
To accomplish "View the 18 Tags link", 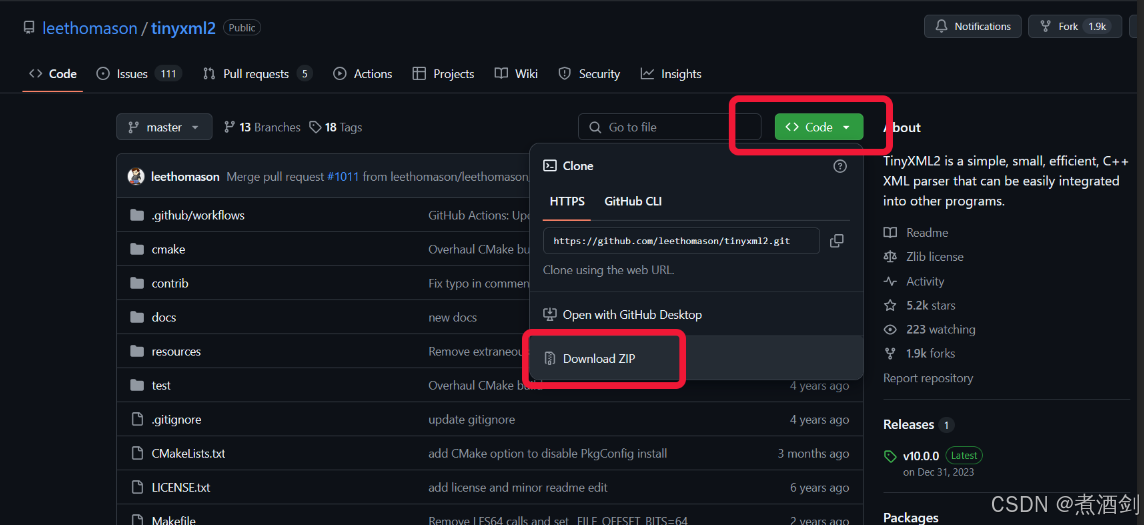I will pos(336,127).
